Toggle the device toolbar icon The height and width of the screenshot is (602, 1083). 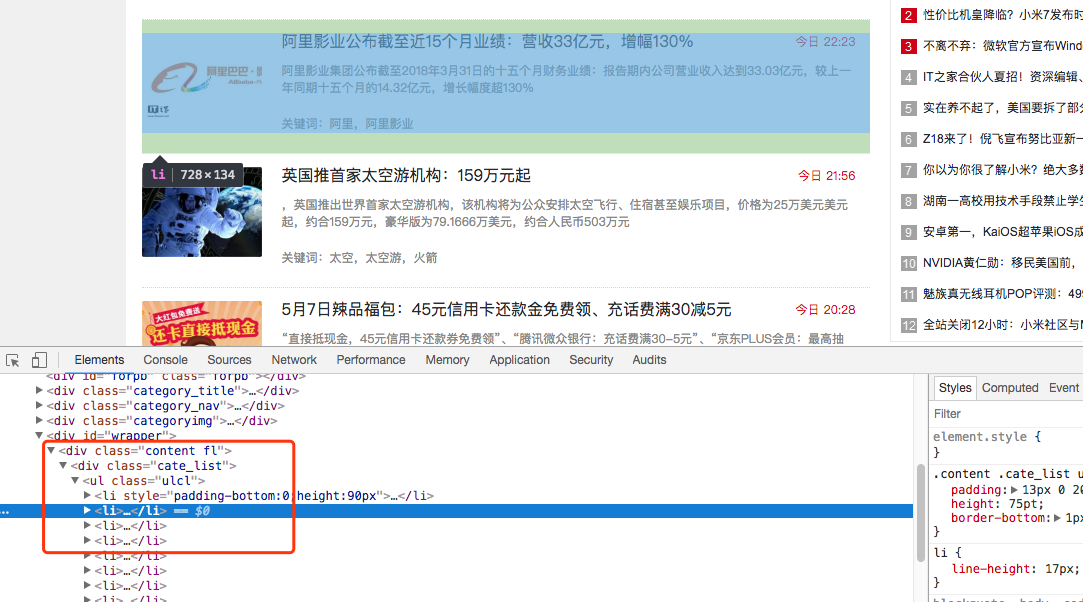pyautogui.click(x=38, y=358)
